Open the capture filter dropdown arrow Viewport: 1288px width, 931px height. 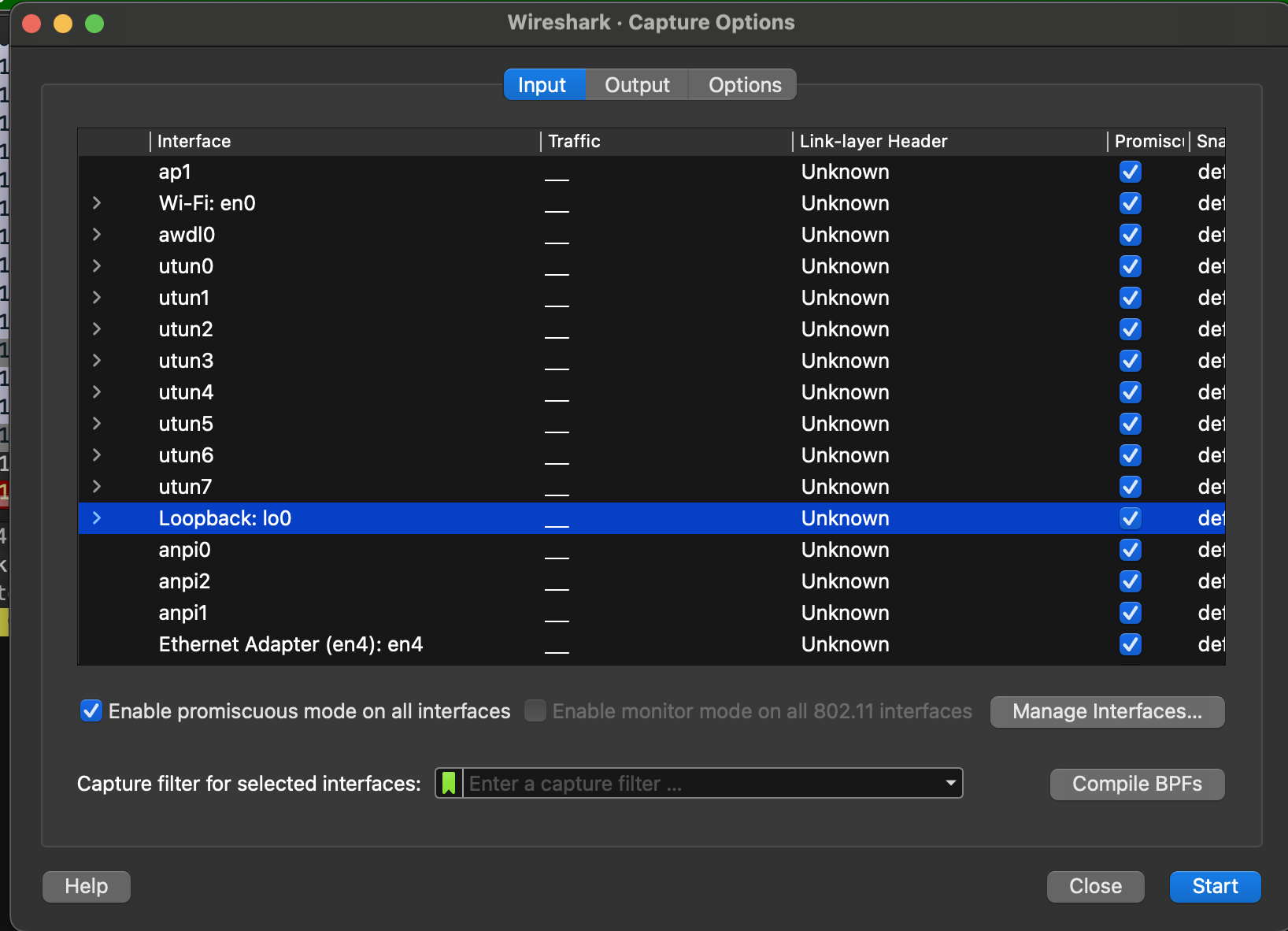pos(950,783)
